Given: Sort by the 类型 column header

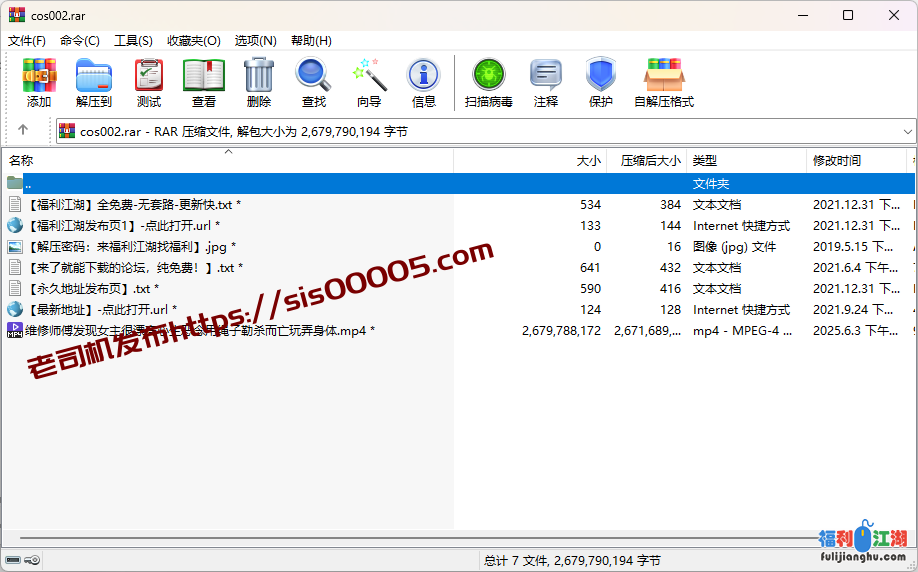Looking at the screenshot, I should coord(746,160).
